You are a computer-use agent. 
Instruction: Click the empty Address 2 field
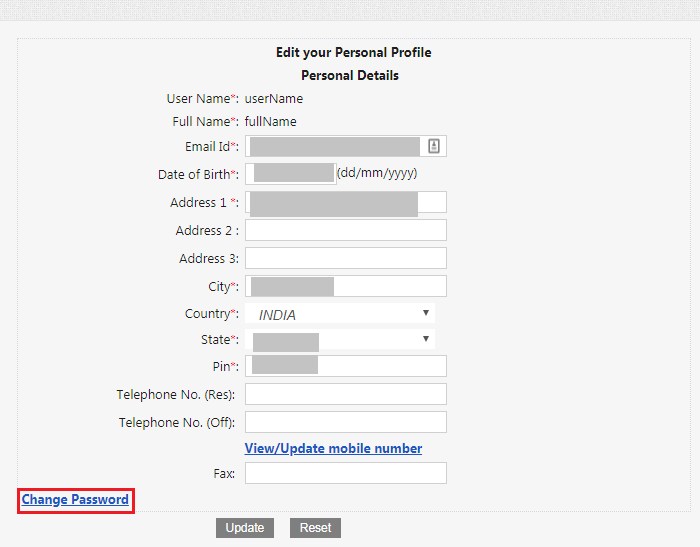point(346,230)
